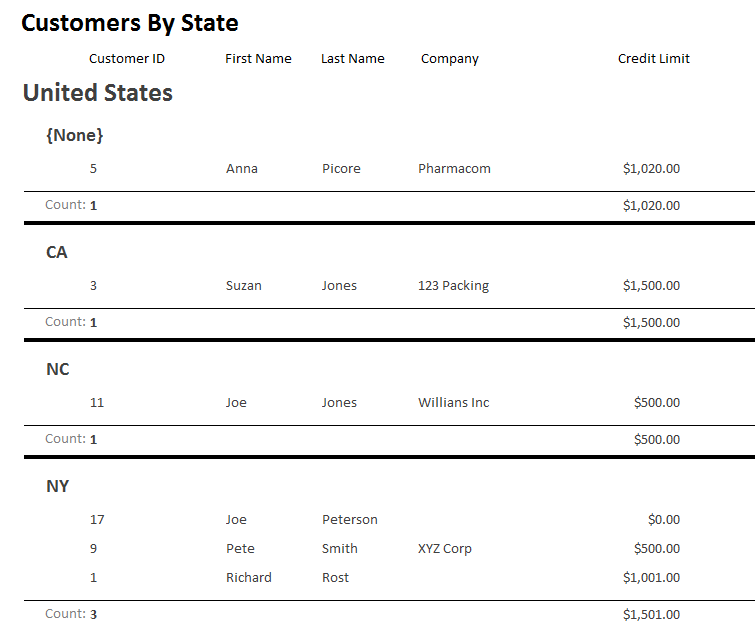Select the NY state group heading

pyautogui.click(x=58, y=486)
